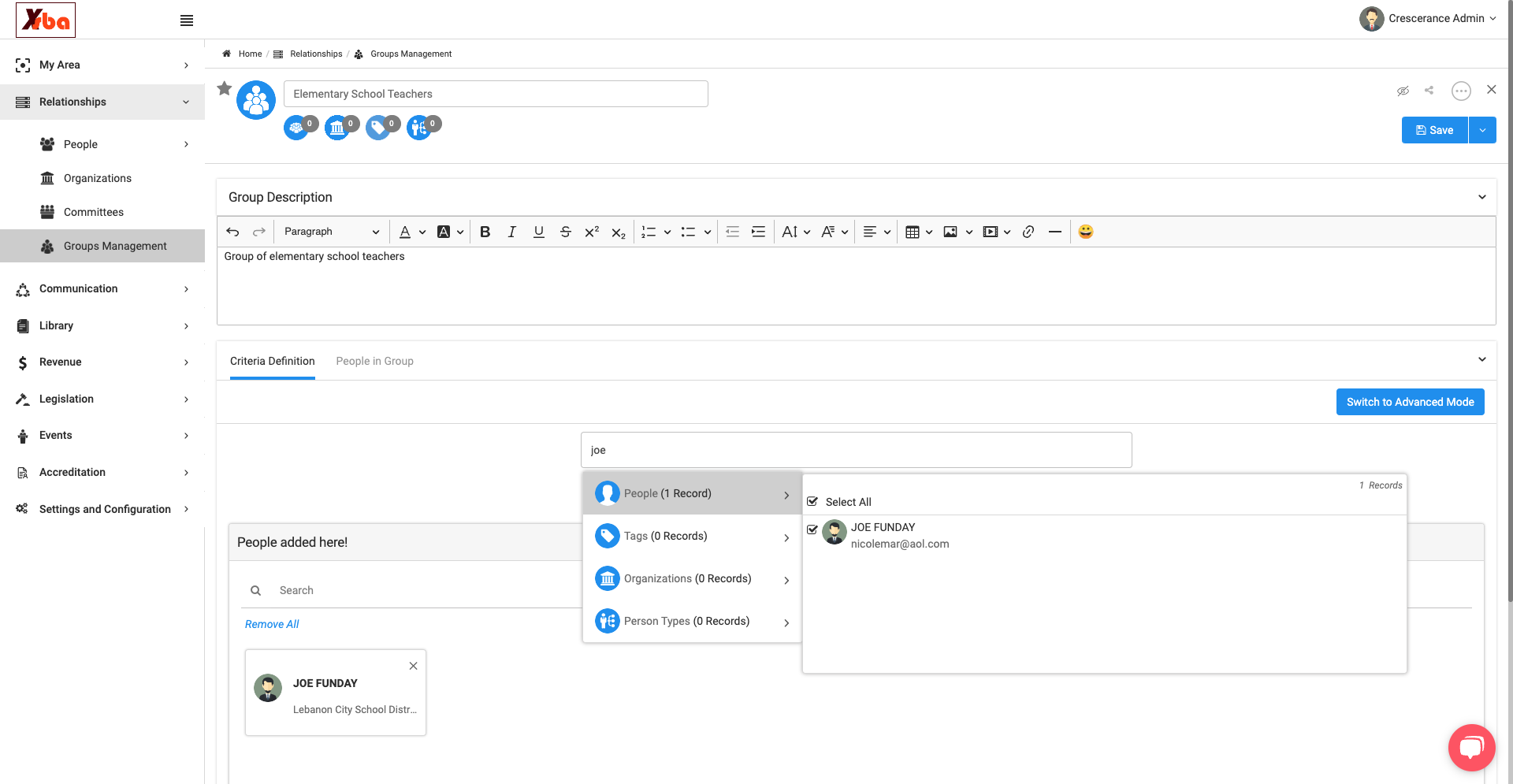Apply subscript formatting

point(619,232)
